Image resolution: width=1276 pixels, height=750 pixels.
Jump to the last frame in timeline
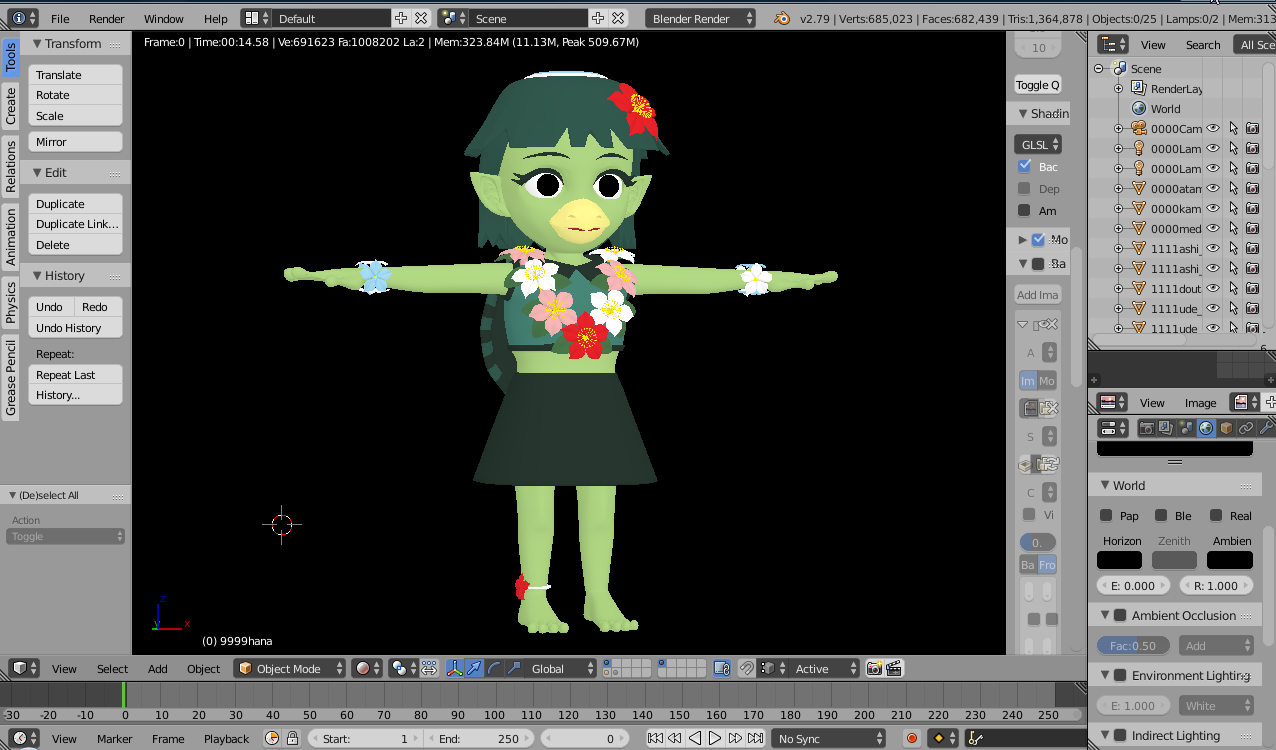pyautogui.click(x=754, y=739)
